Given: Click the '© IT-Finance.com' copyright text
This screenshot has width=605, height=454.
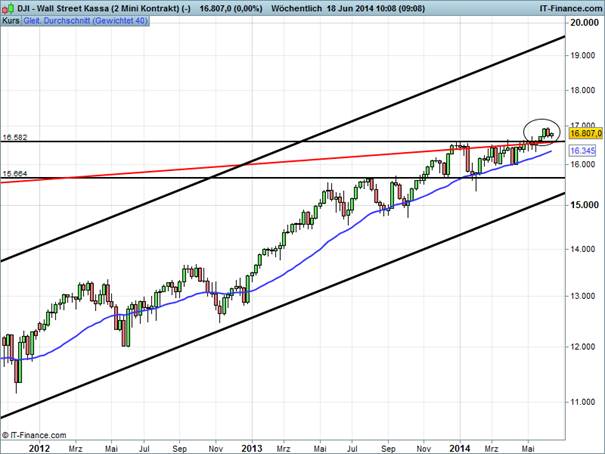Looking at the screenshot, I should point(34,435).
